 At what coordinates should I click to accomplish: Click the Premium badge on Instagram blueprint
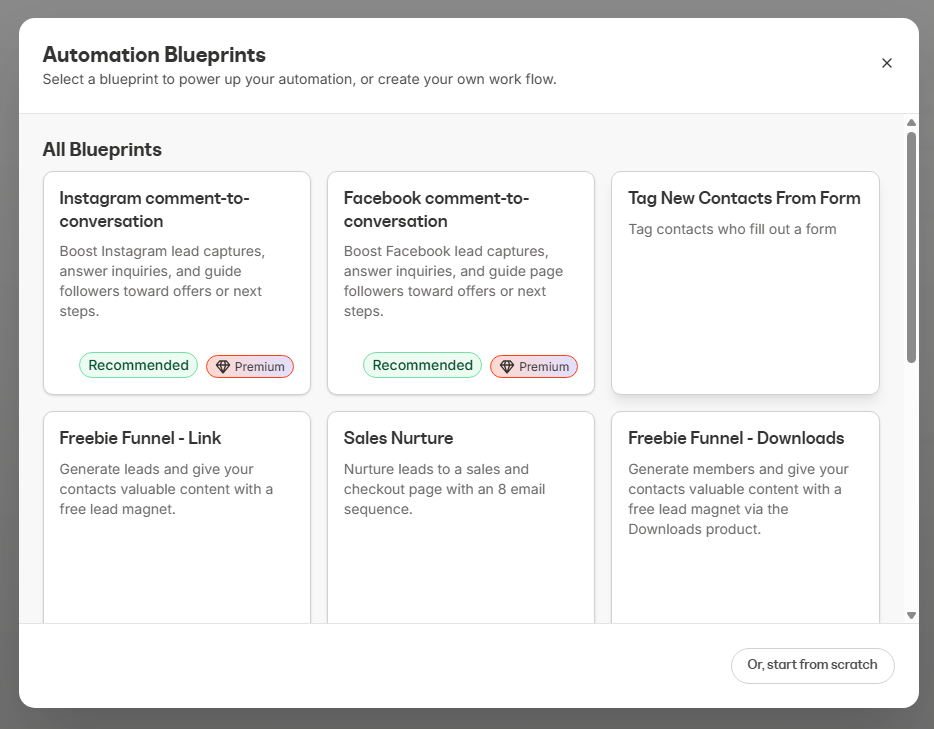click(x=249, y=366)
